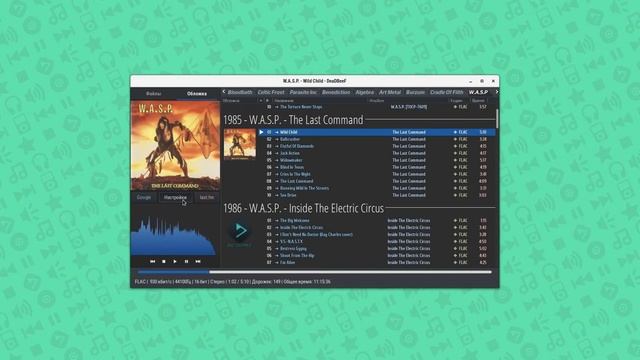Screen dimensions: 640x360
Task: Skip to the next track
Action: pyautogui.click(x=198, y=261)
